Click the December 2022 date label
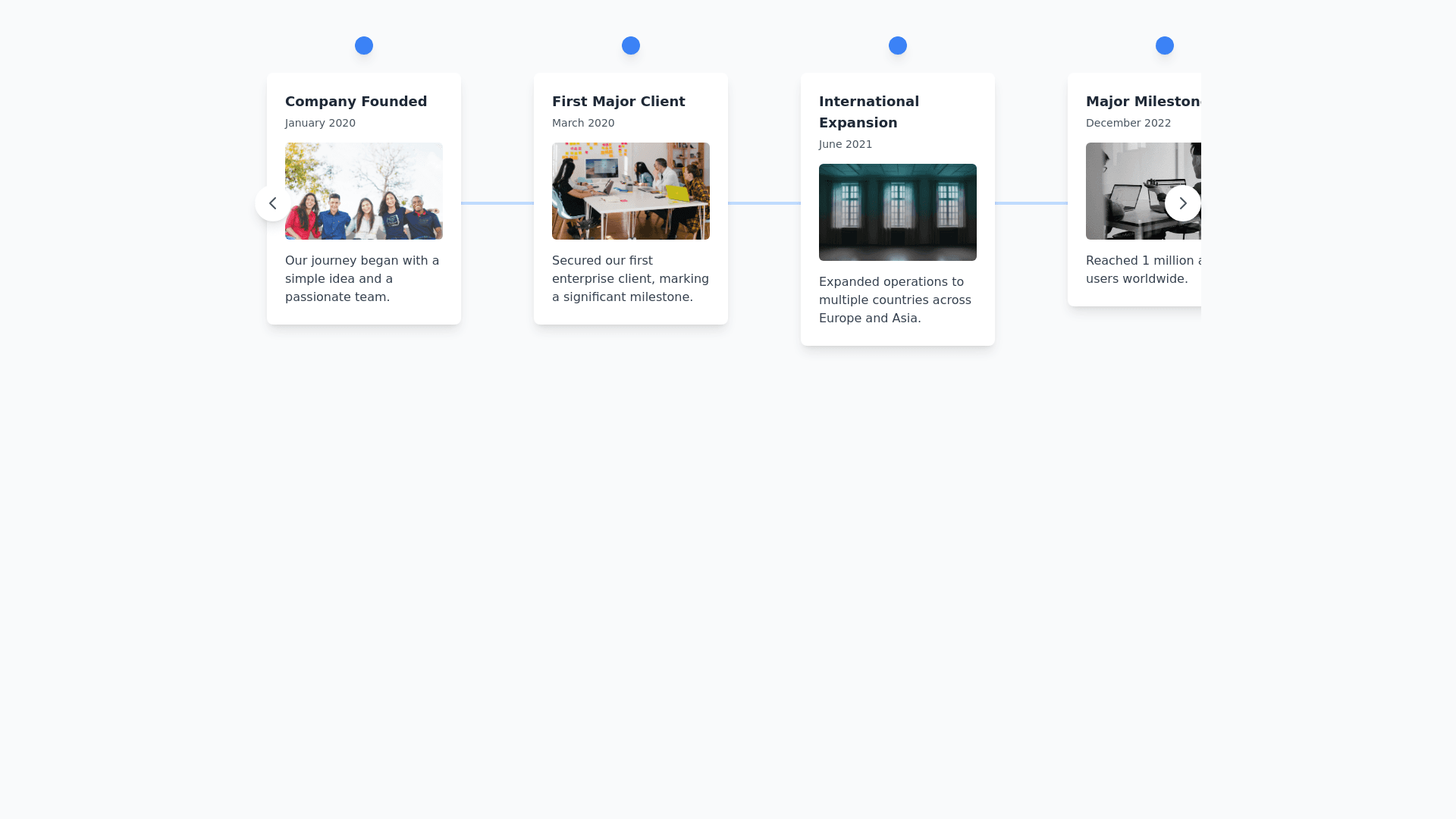 1128,123
